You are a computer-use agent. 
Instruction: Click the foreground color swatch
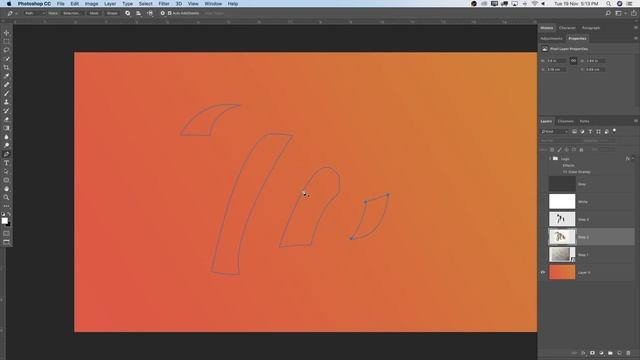coord(4,221)
